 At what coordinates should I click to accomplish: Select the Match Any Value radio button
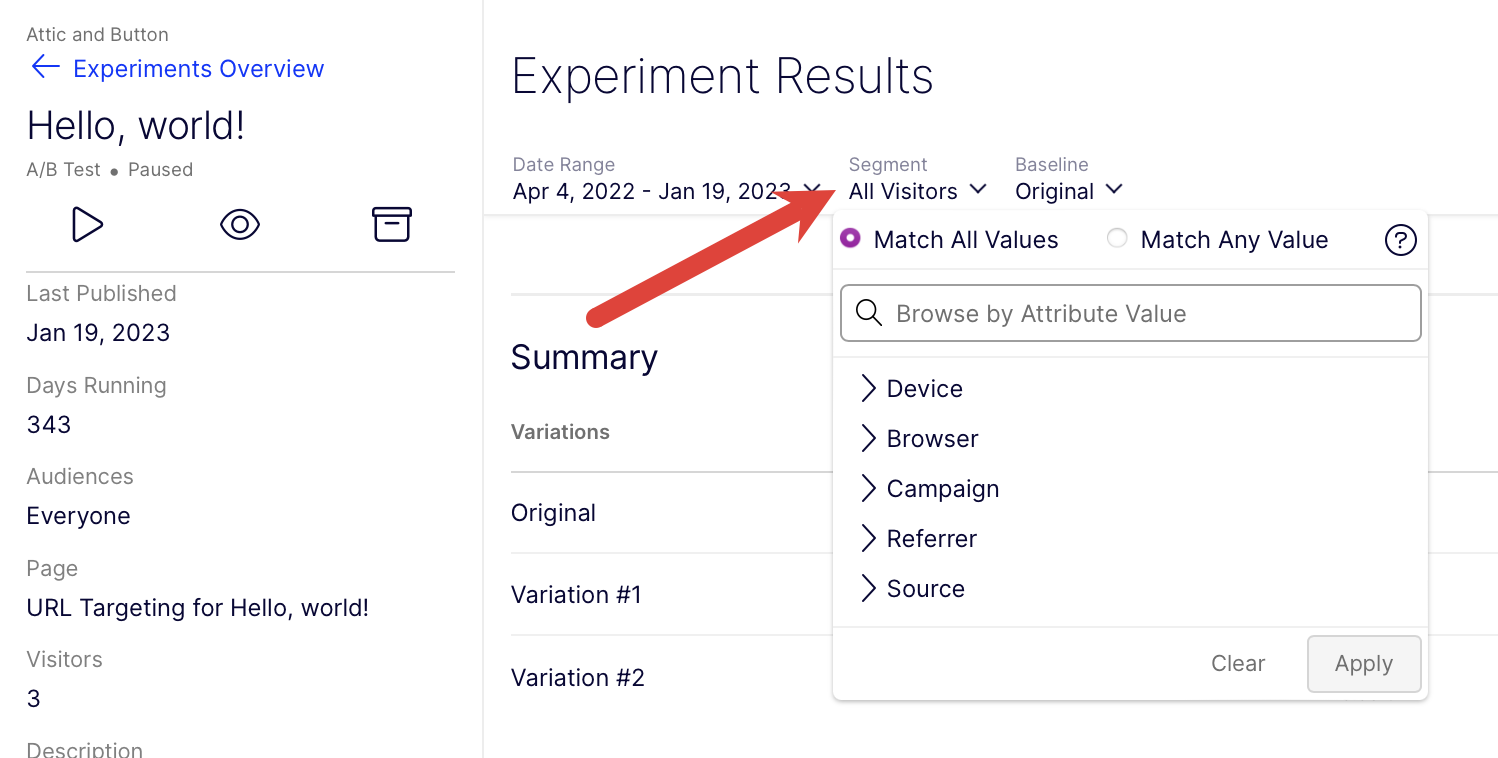1116,239
